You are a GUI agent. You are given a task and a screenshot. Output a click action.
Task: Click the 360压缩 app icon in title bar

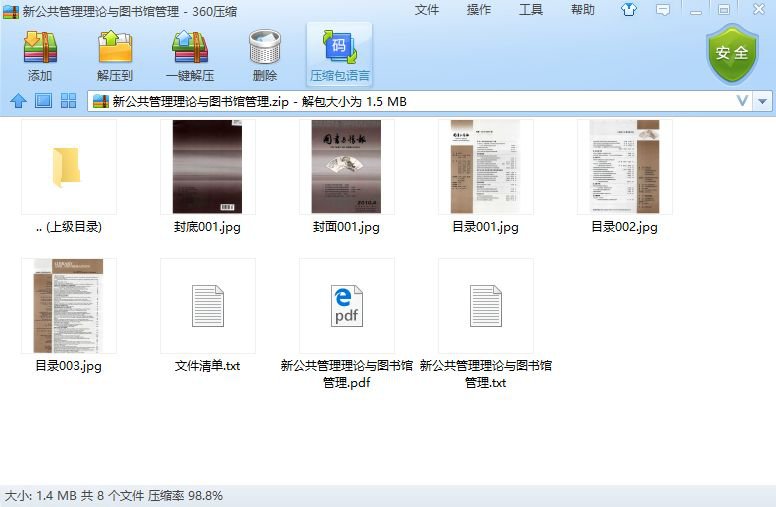(11, 11)
